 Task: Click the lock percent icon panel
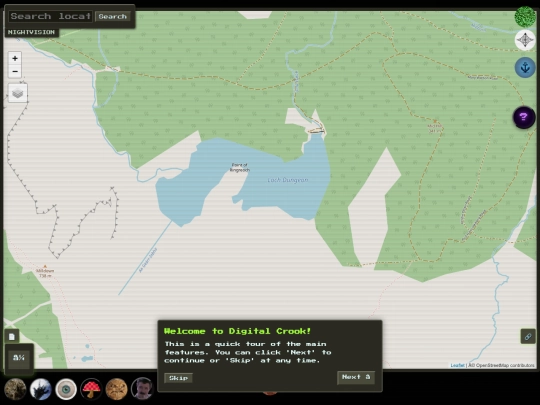19,358
